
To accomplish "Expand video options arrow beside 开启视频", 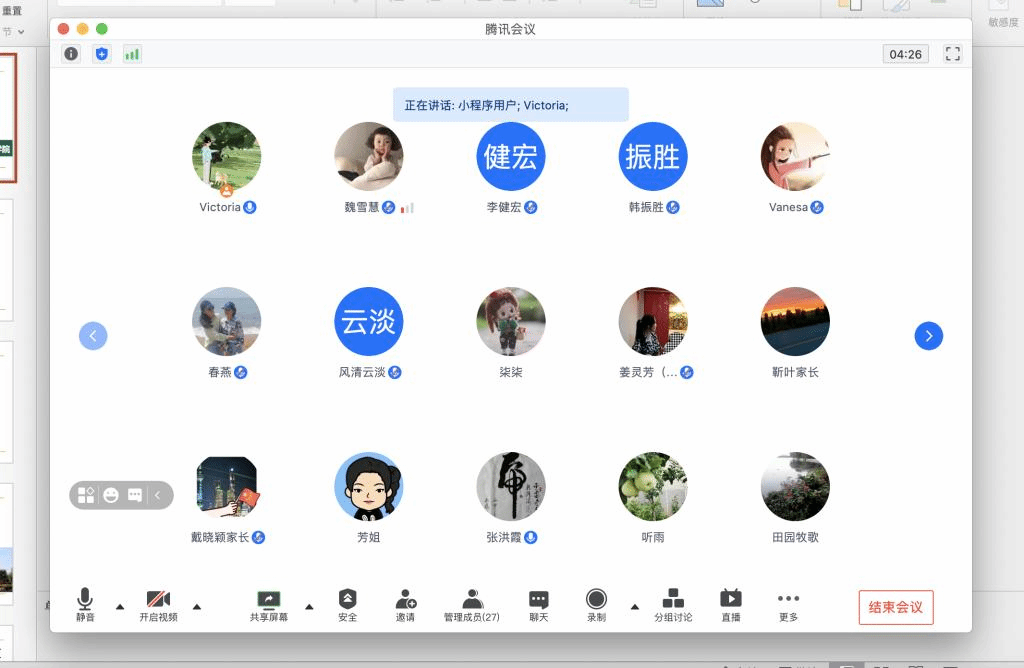I will coord(196,606).
